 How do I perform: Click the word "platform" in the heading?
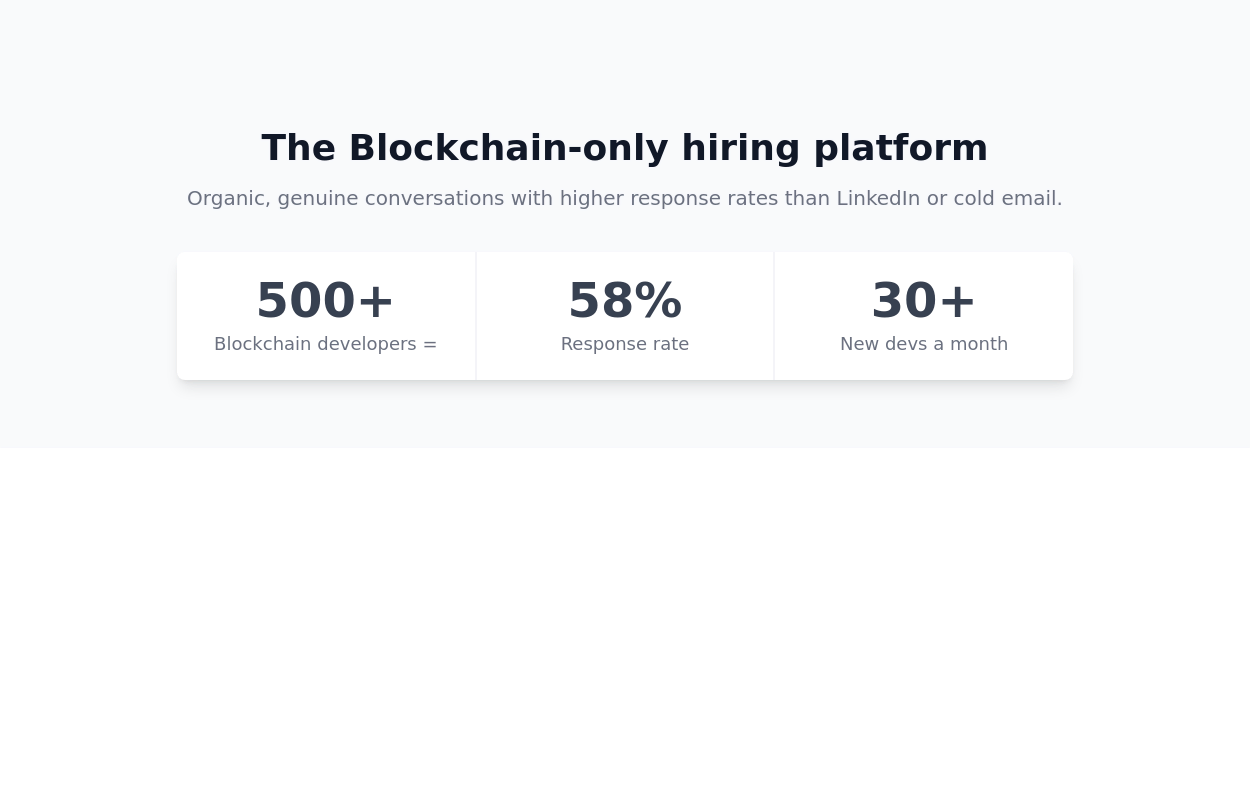point(900,148)
